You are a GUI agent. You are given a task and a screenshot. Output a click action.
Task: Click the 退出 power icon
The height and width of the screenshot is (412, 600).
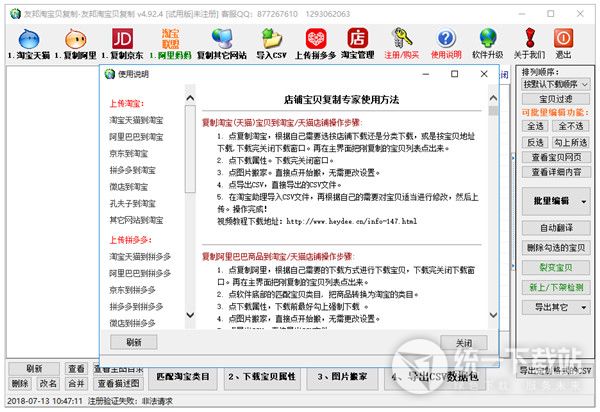coord(563,39)
